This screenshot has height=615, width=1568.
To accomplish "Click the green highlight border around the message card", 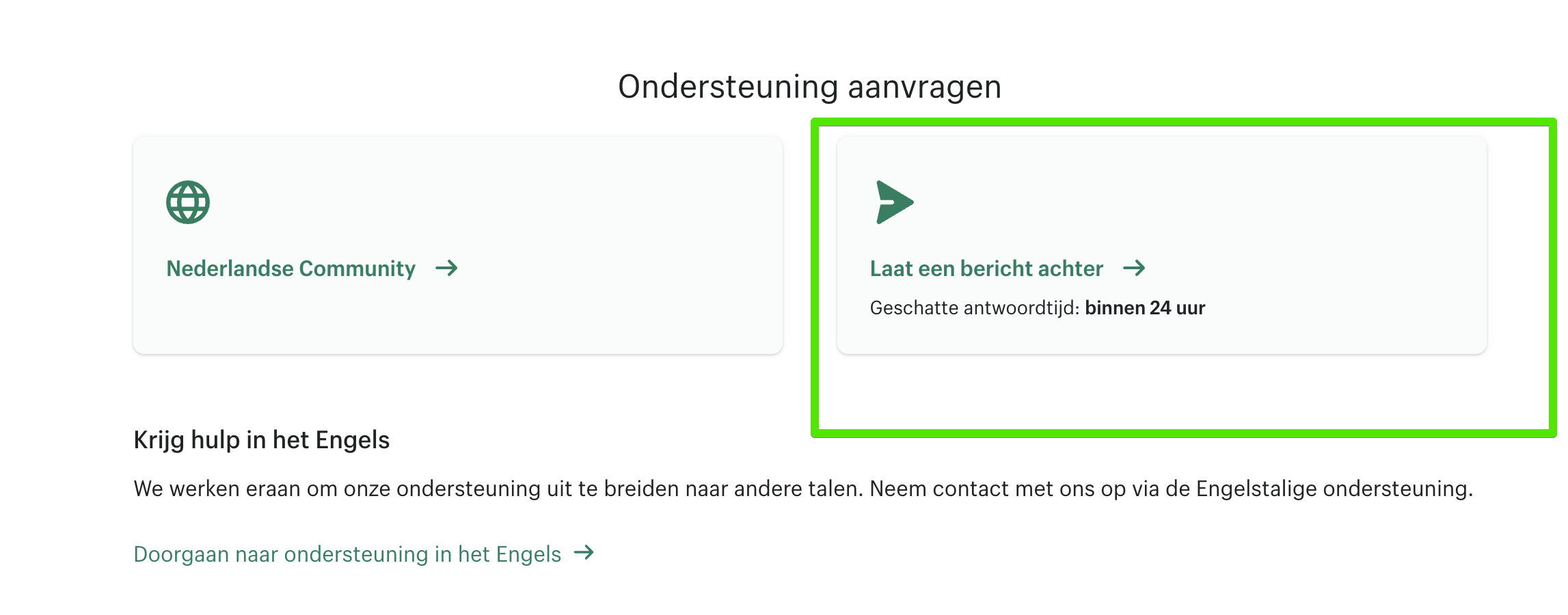I will (1182, 433).
